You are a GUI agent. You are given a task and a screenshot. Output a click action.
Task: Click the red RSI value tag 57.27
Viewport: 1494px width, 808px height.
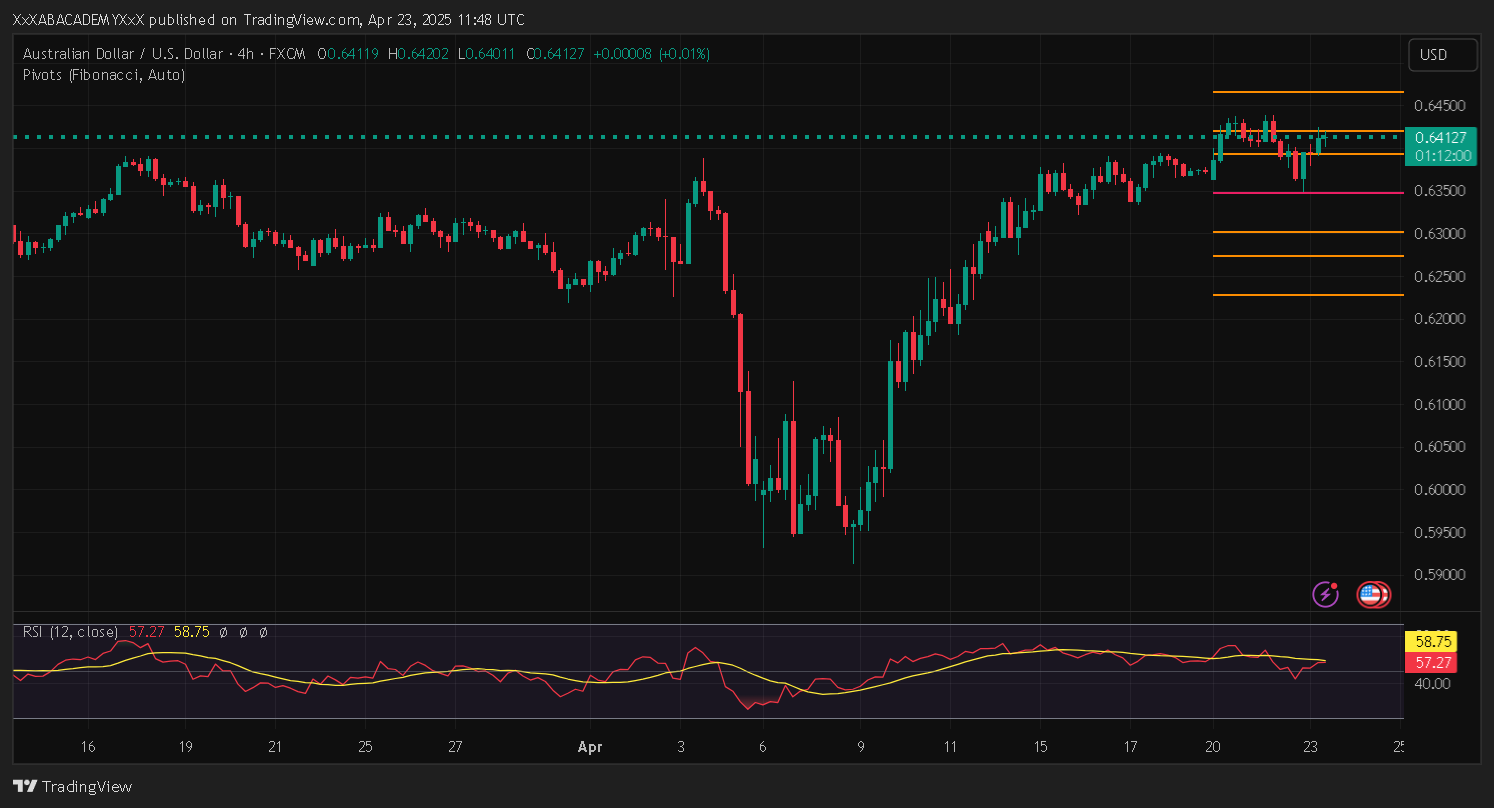[x=1430, y=662]
